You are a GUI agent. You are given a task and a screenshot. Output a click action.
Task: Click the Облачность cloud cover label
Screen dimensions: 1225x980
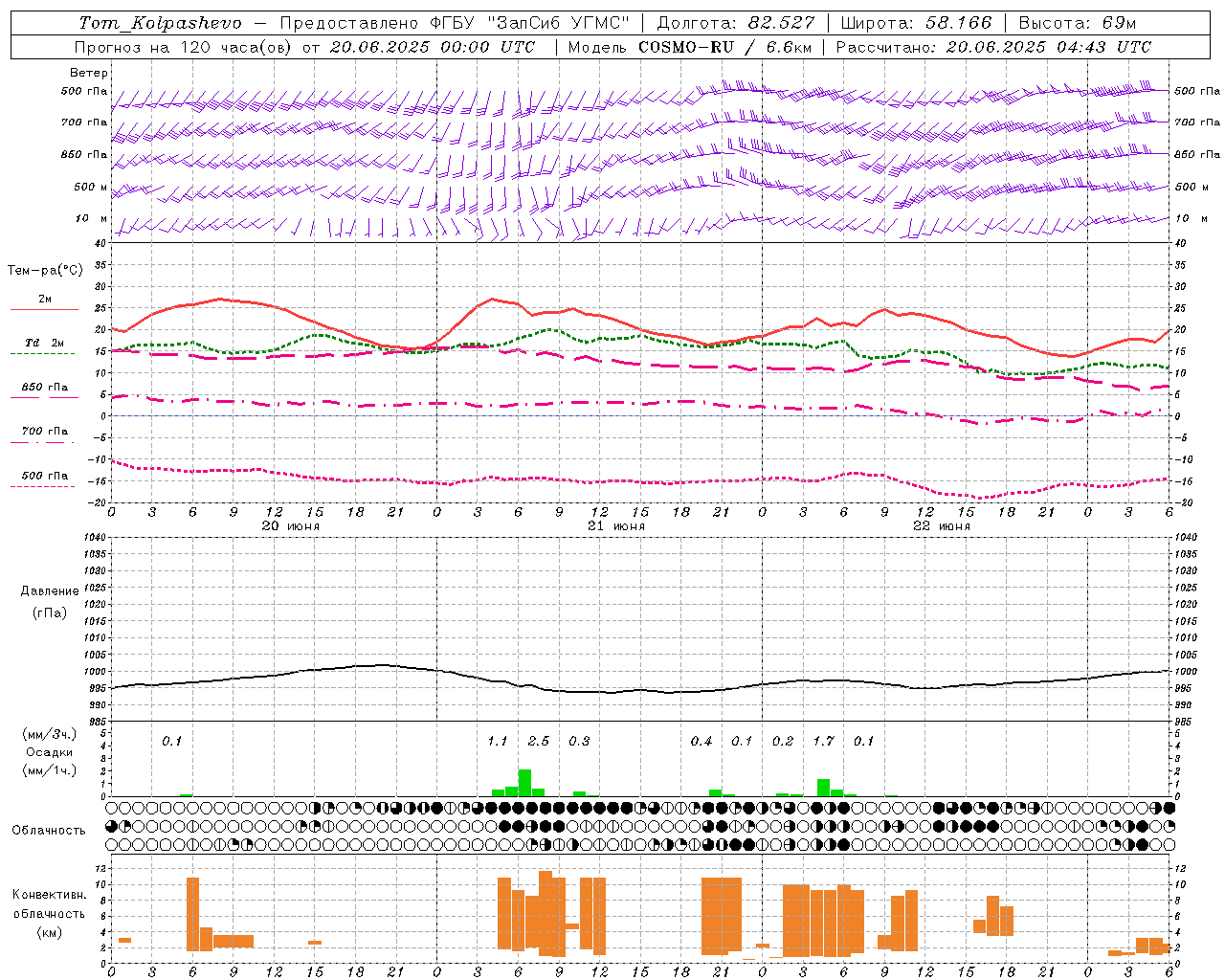(x=49, y=831)
